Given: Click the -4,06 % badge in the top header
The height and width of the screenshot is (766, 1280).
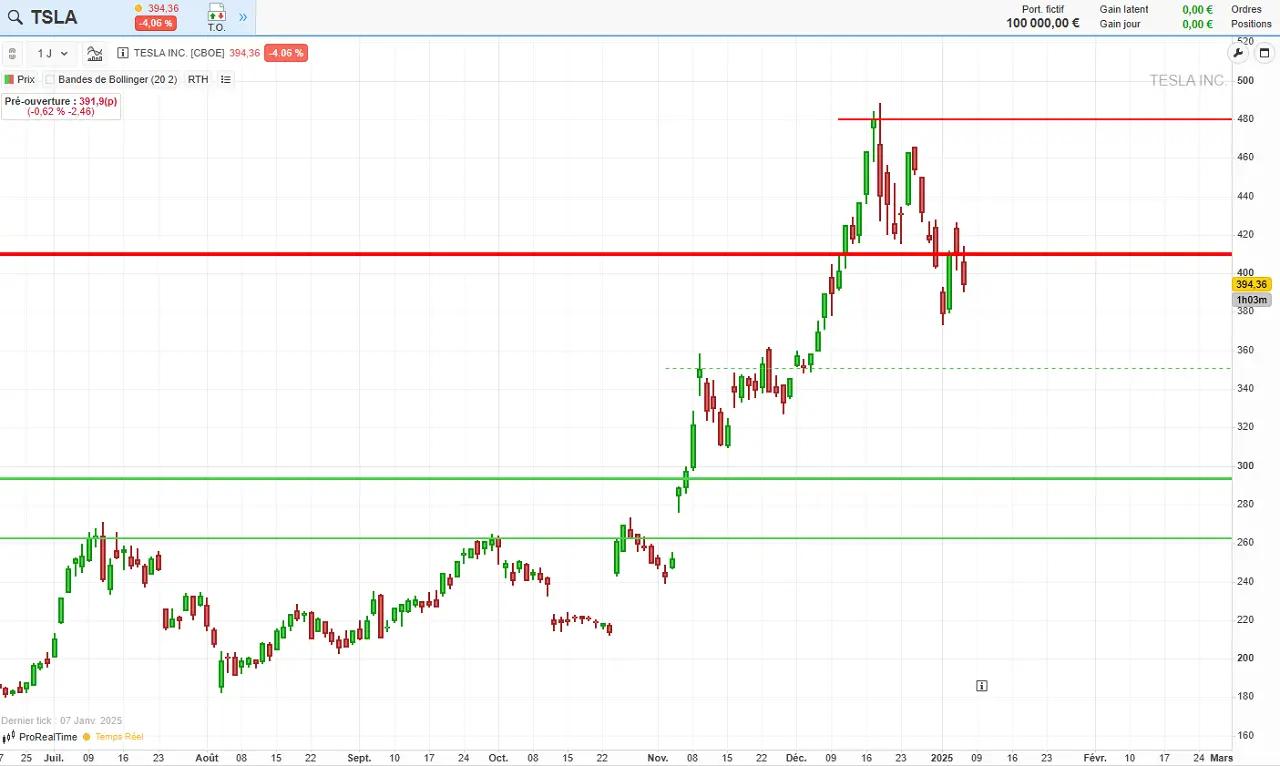Looking at the screenshot, I should (x=156, y=23).
